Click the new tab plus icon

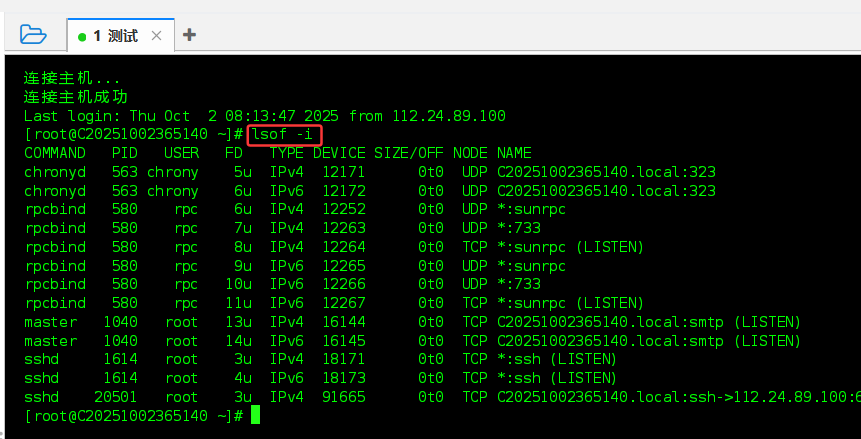pyautogui.click(x=189, y=35)
